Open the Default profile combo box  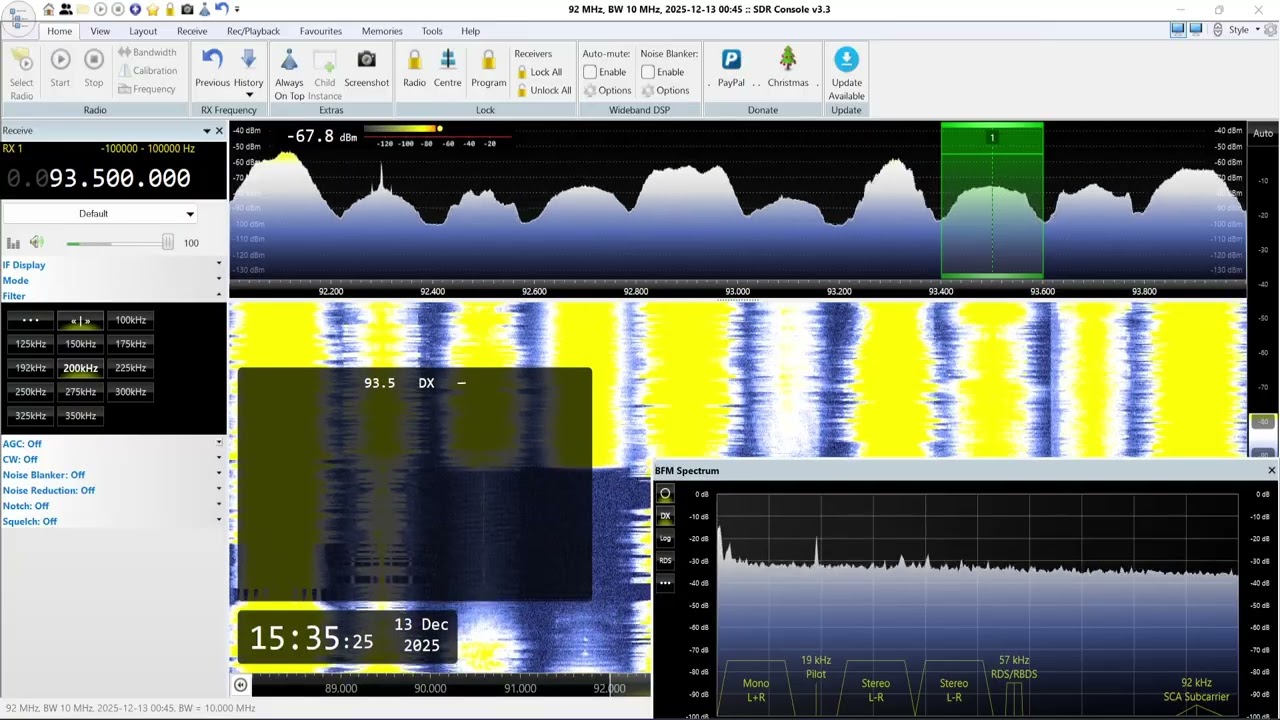click(x=99, y=213)
